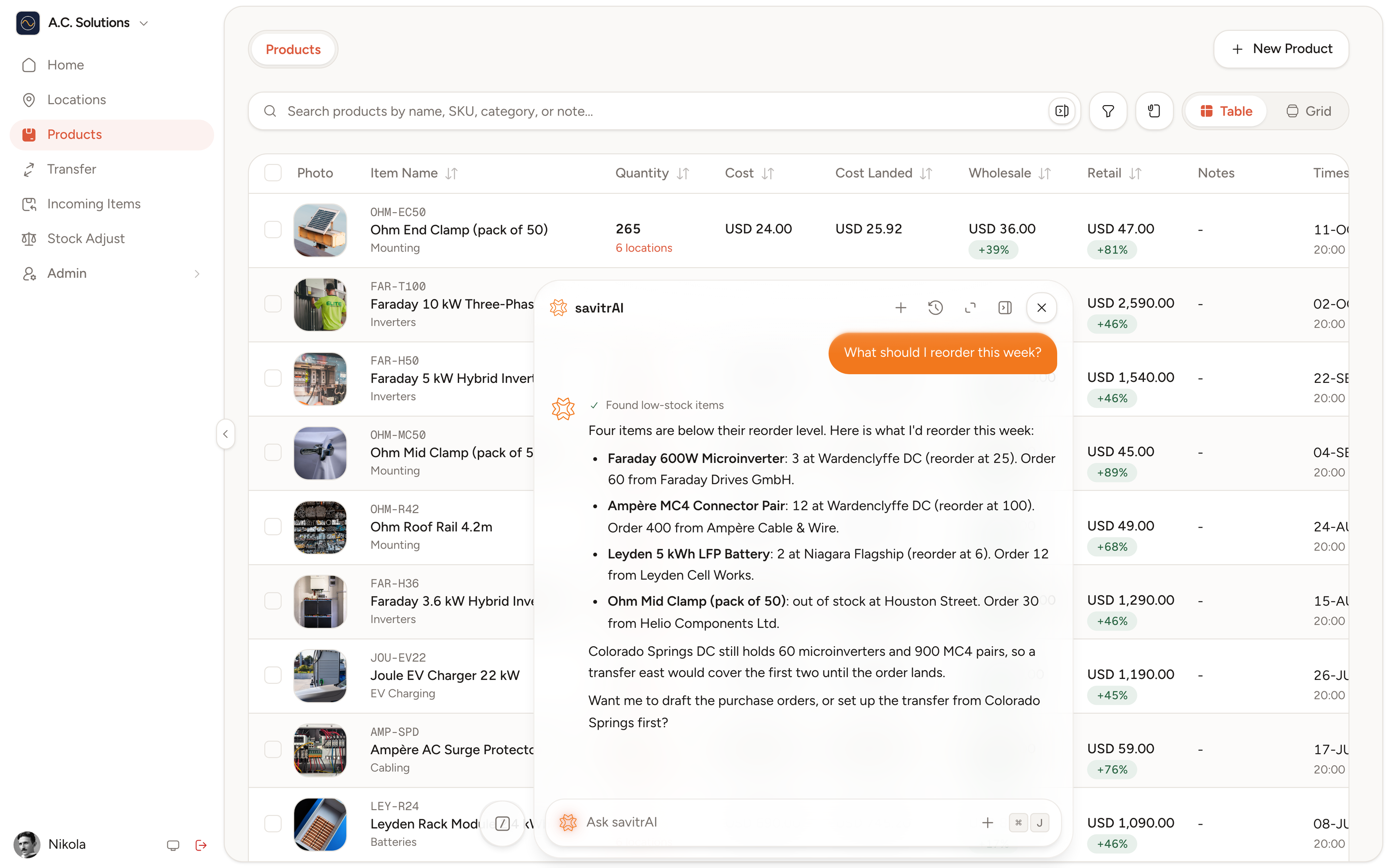Expand savitrAI panel to fullscreen
Screen dimensions: 1389x868
pos(970,308)
